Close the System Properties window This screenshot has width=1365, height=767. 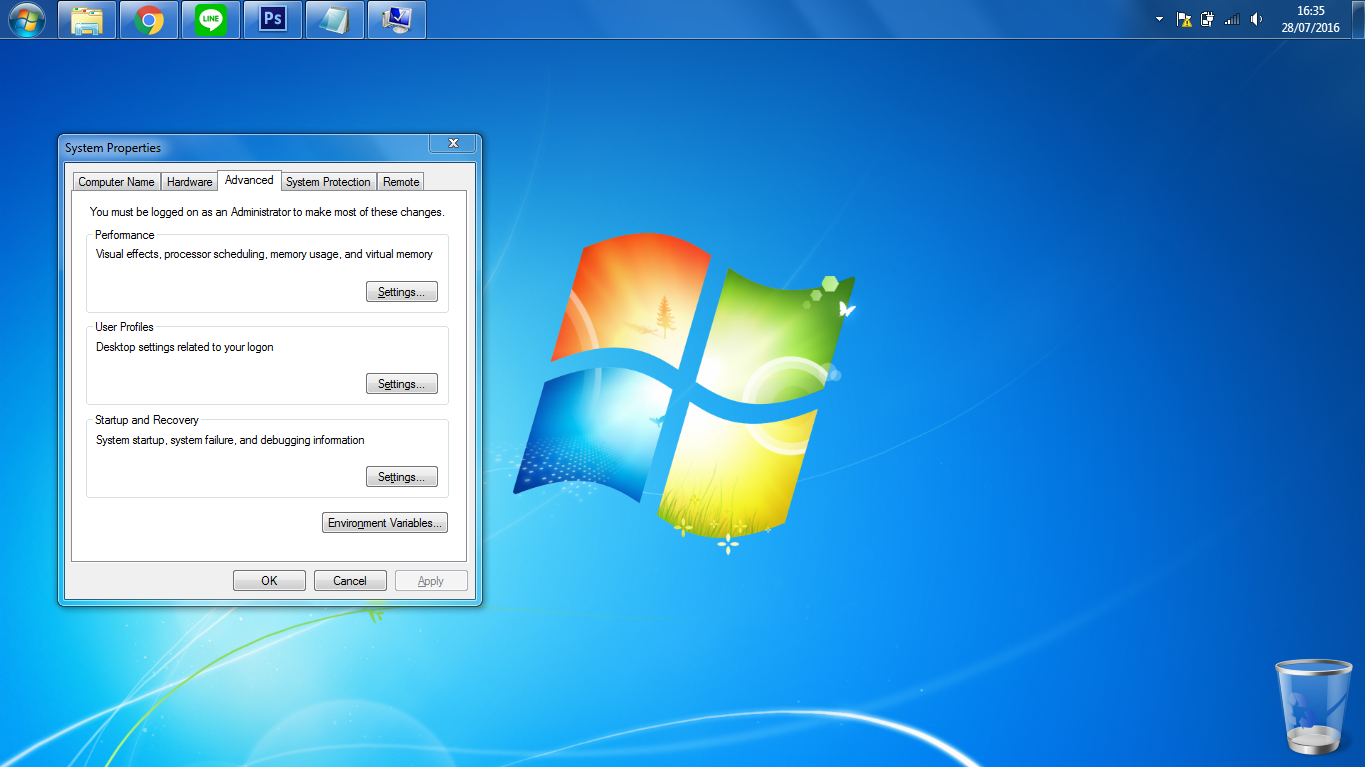(452, 144)
